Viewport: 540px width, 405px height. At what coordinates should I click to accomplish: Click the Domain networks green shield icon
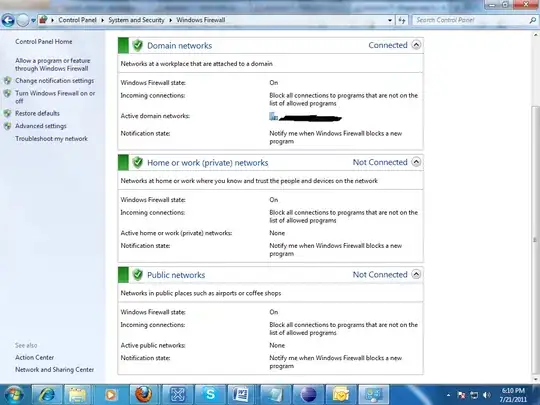point(137,45)
